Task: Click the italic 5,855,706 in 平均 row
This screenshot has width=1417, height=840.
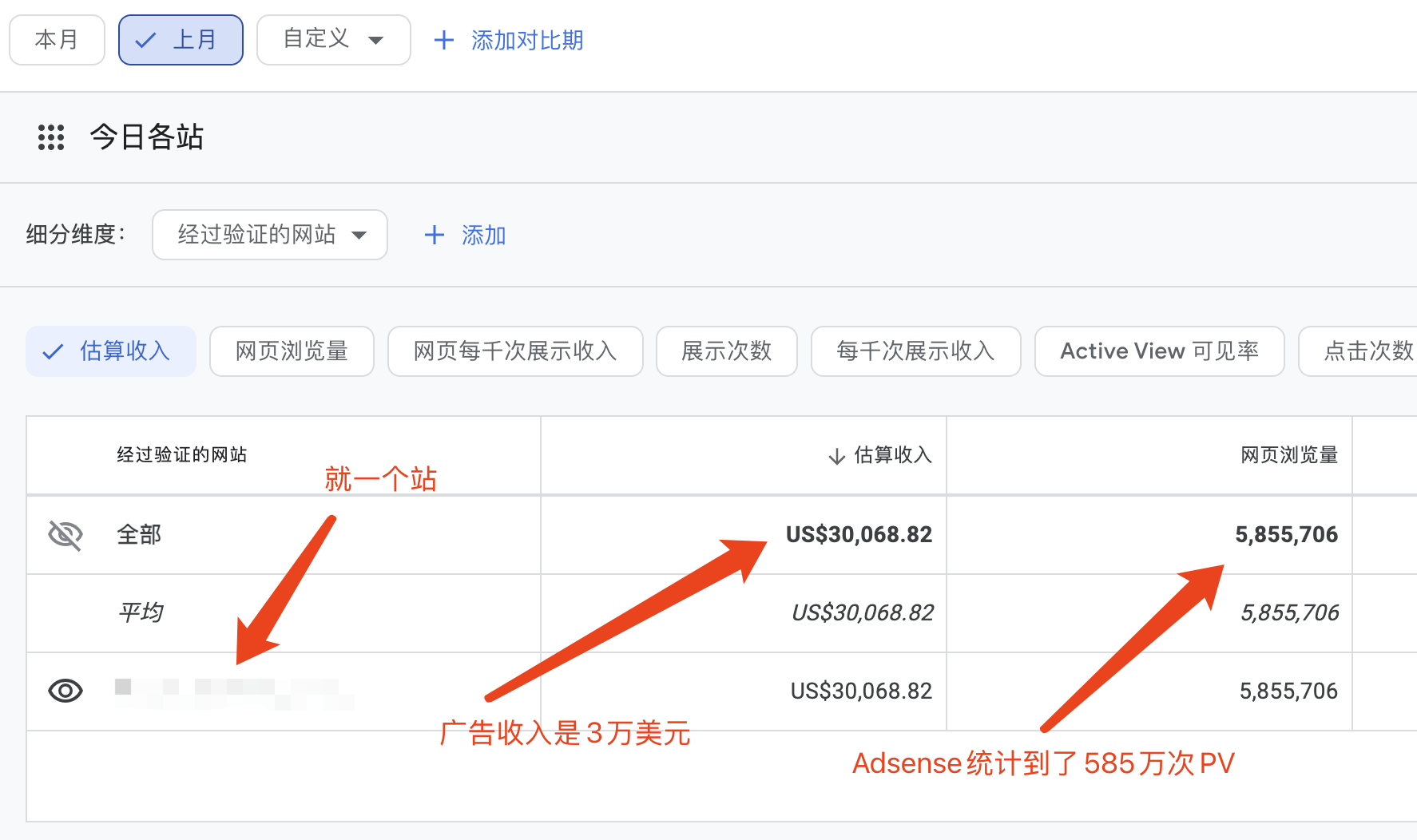Action: coord(1289,613)
